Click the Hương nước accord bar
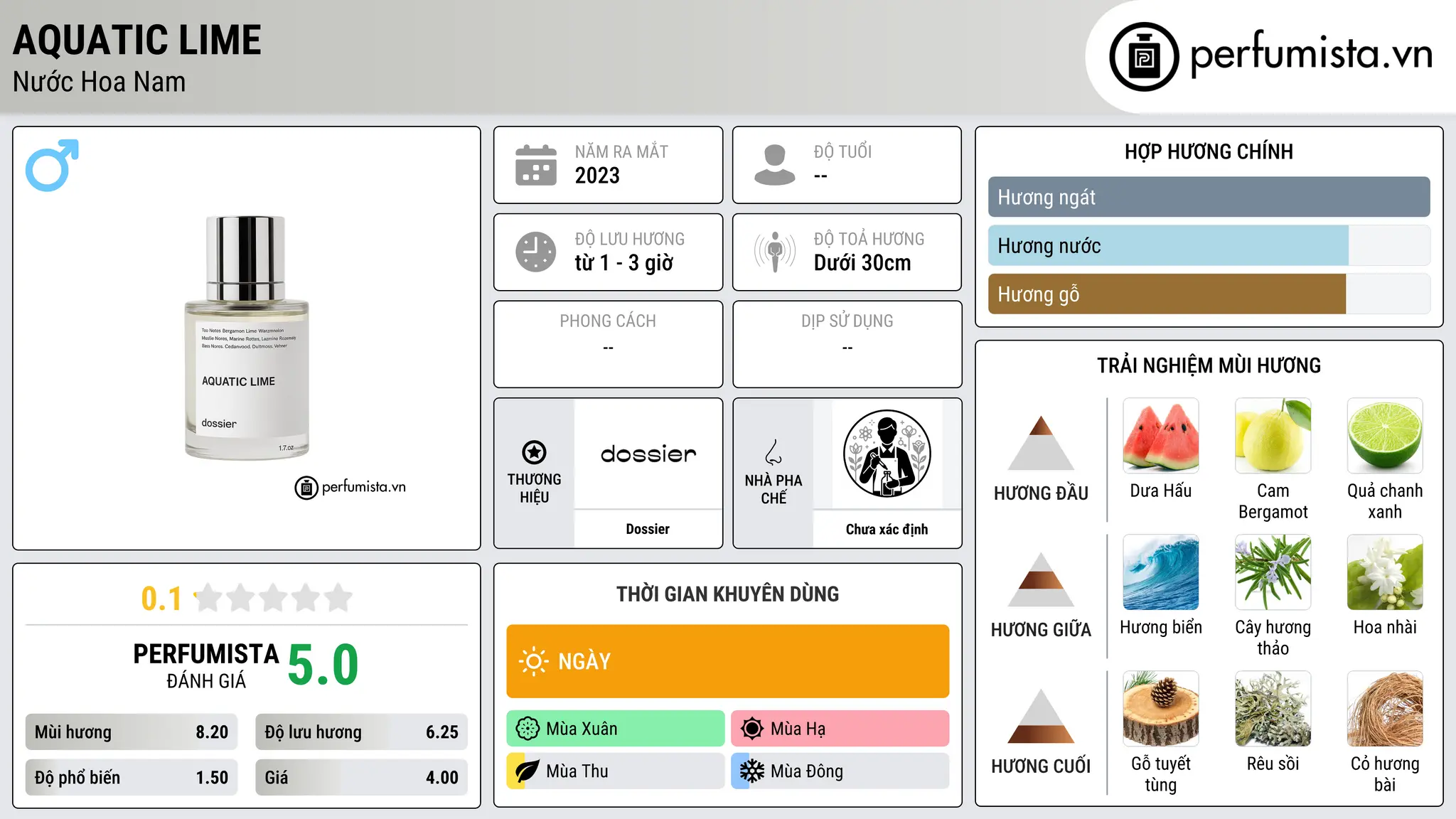 (x=1209, y=245)
